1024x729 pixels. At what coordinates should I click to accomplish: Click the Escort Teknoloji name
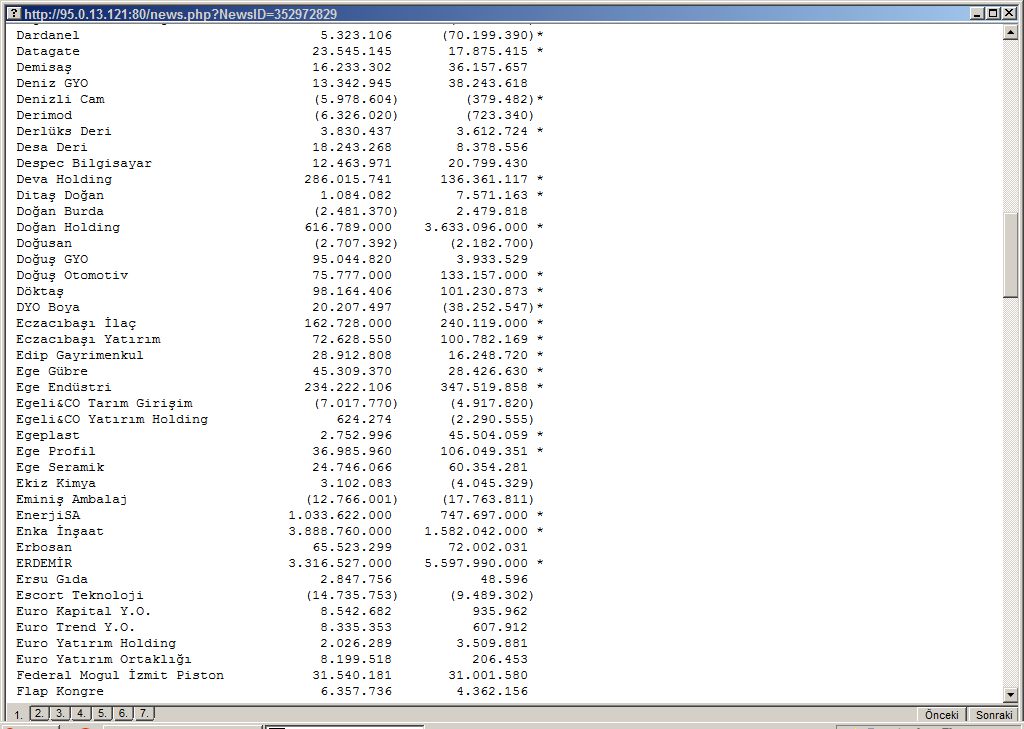[x=80, y=595]
